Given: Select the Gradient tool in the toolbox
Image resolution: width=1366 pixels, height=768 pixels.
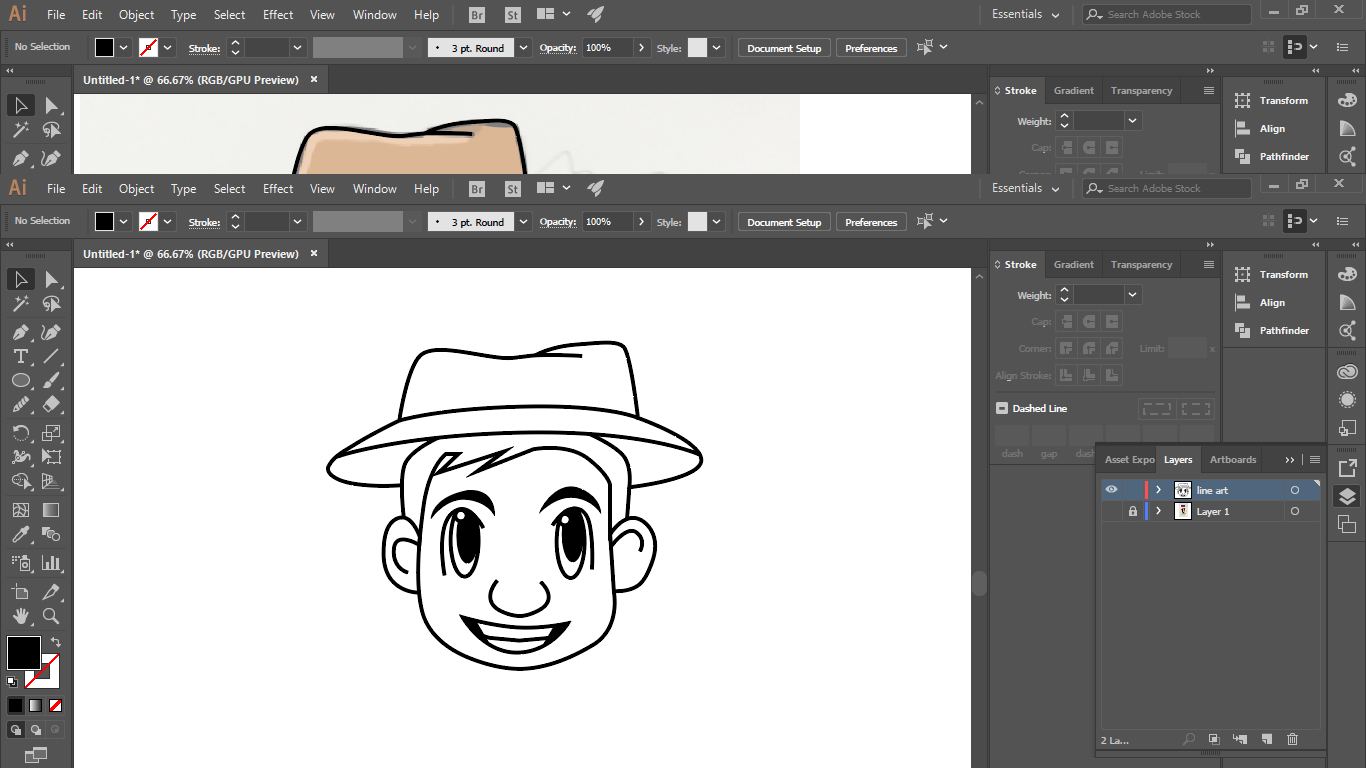Looking at the screenshot, I should 52,510.
